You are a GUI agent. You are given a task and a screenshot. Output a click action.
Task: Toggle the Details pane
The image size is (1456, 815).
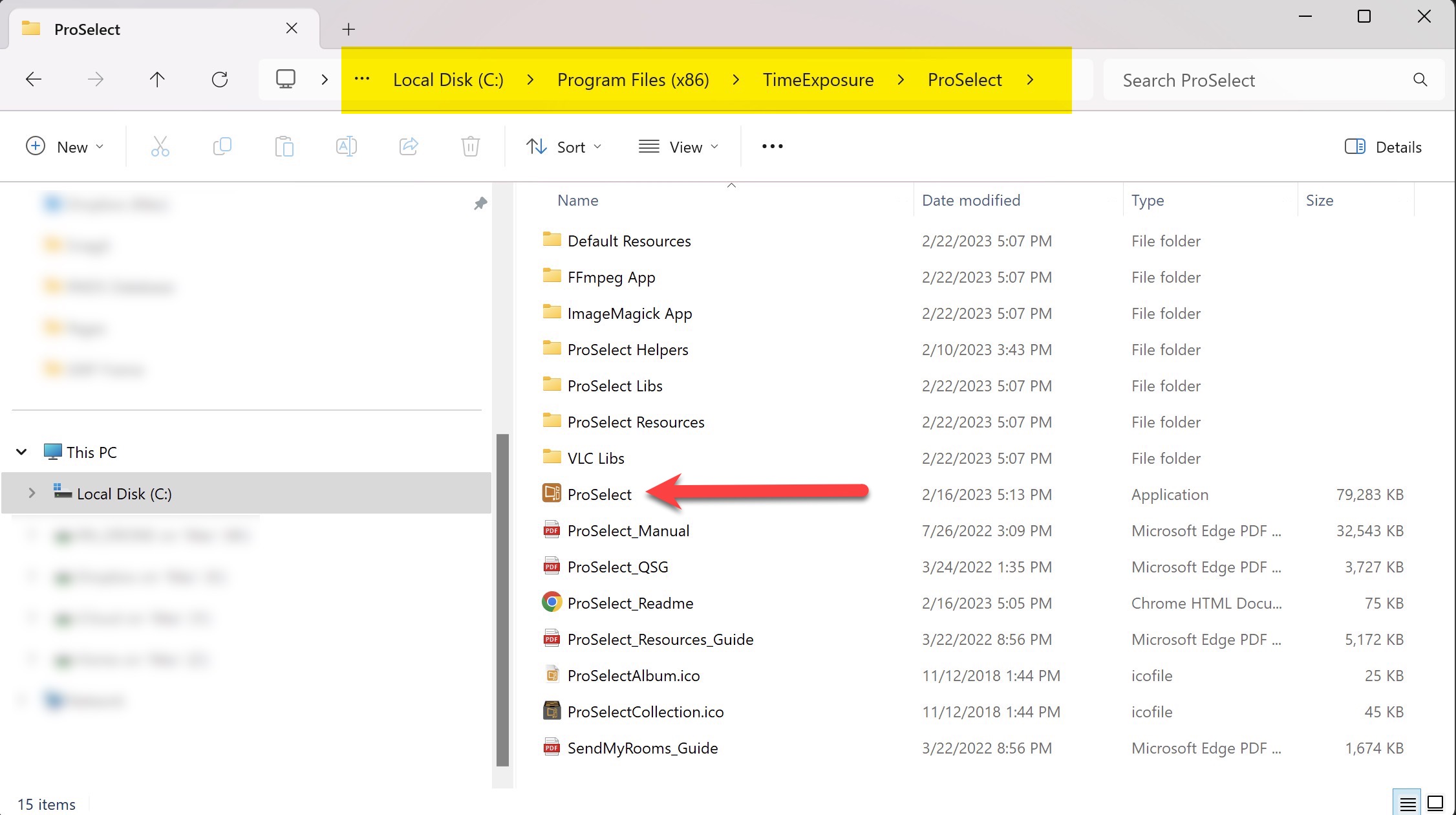coord(1383,147)
